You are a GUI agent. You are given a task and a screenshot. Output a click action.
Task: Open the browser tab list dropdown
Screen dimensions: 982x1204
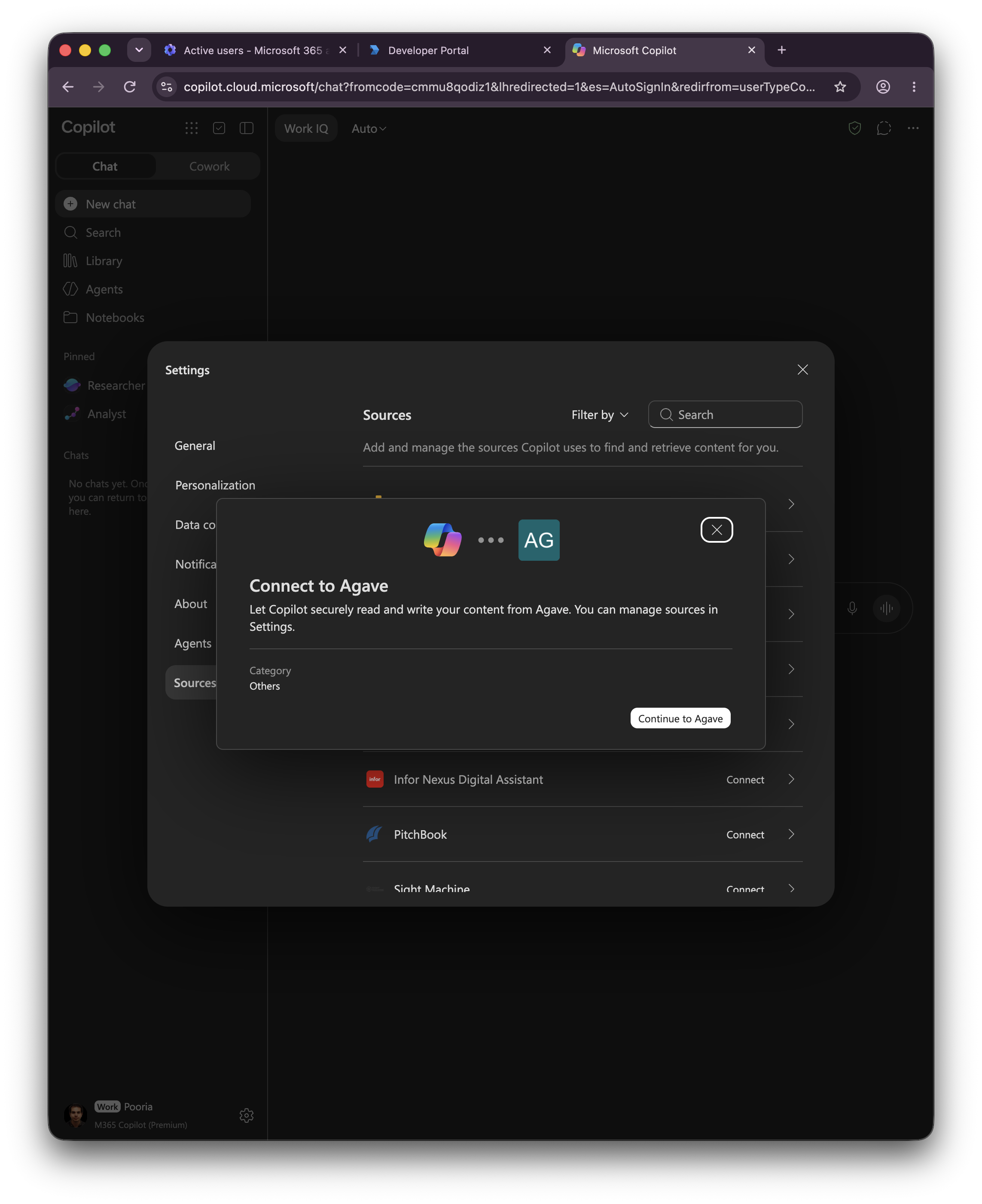pos(139,50)
